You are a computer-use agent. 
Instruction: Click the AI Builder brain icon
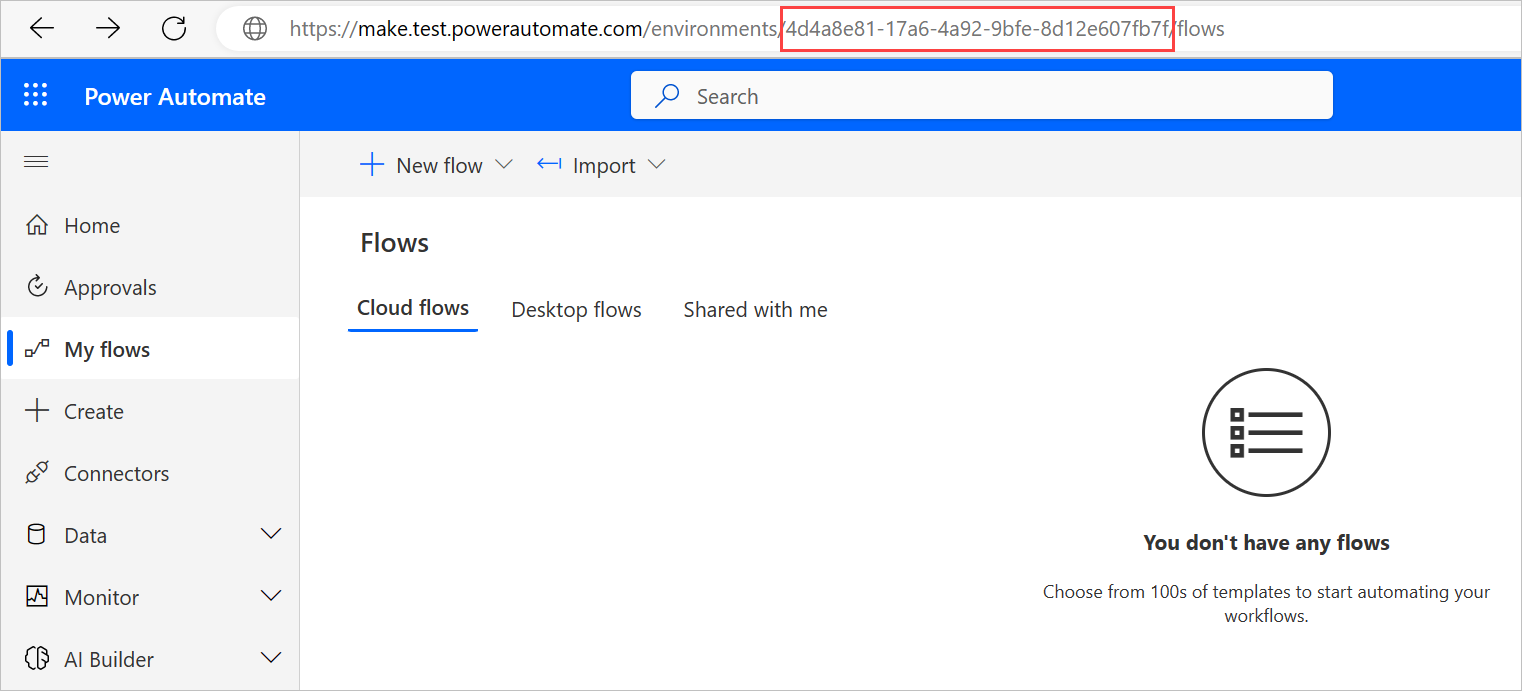pyautogui.click(x=37, y=659)
